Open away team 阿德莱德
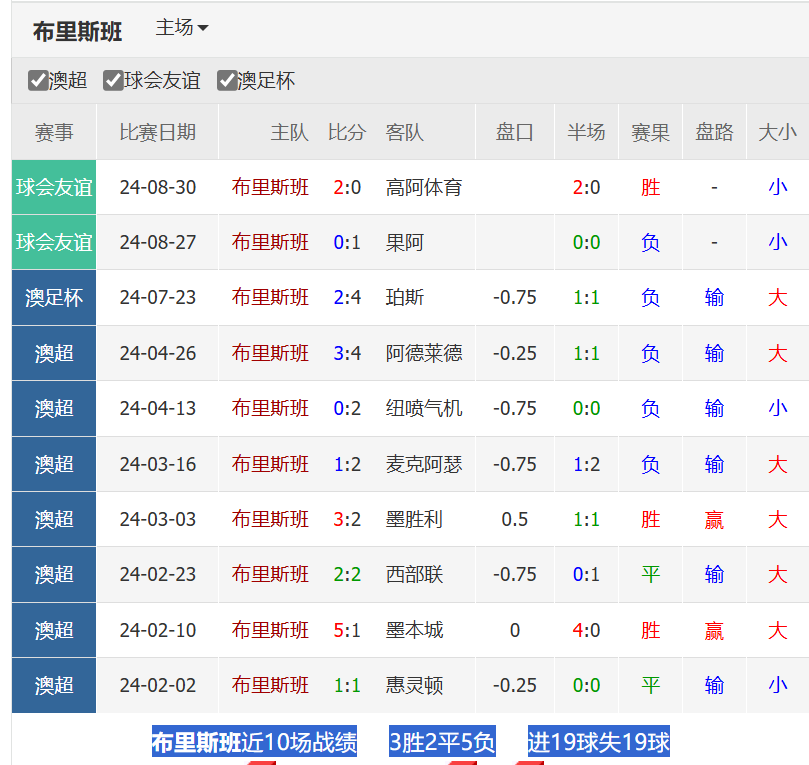This screenshot has height=765, width=809. tap(424, 353)
